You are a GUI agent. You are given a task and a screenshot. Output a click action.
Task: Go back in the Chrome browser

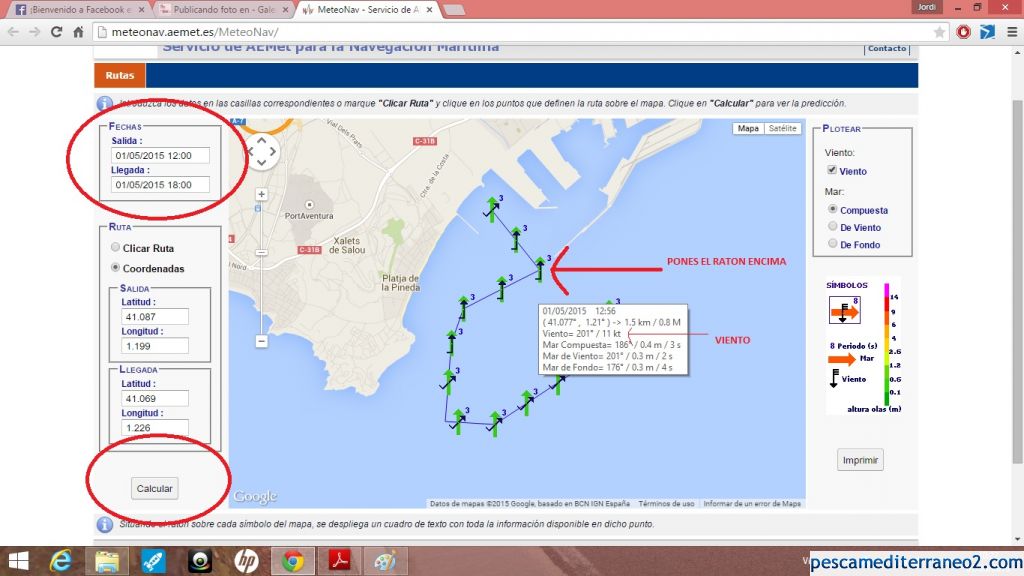[x=13, y=31]
